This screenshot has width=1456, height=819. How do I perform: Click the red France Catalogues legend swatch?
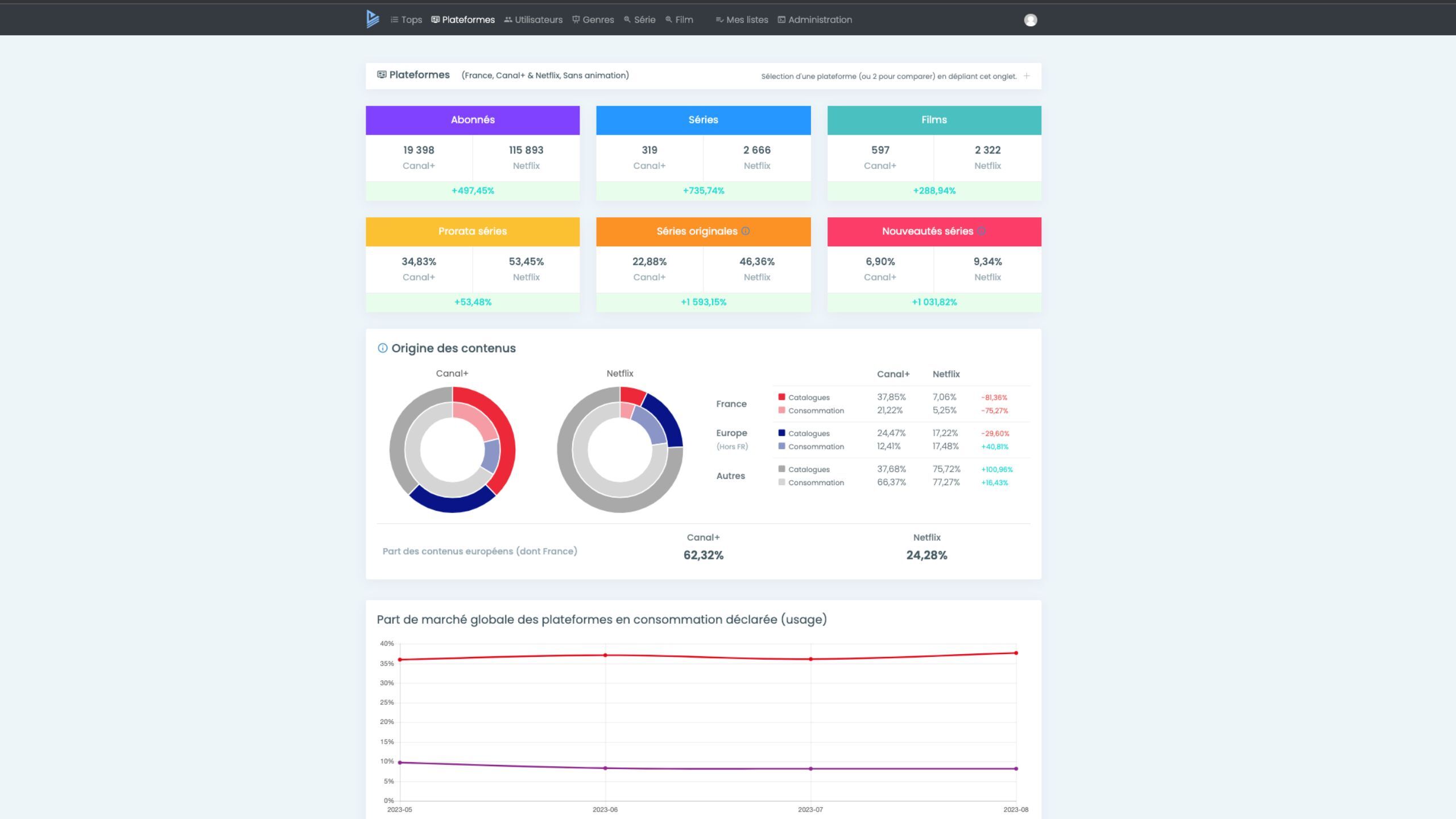point(781,397)
